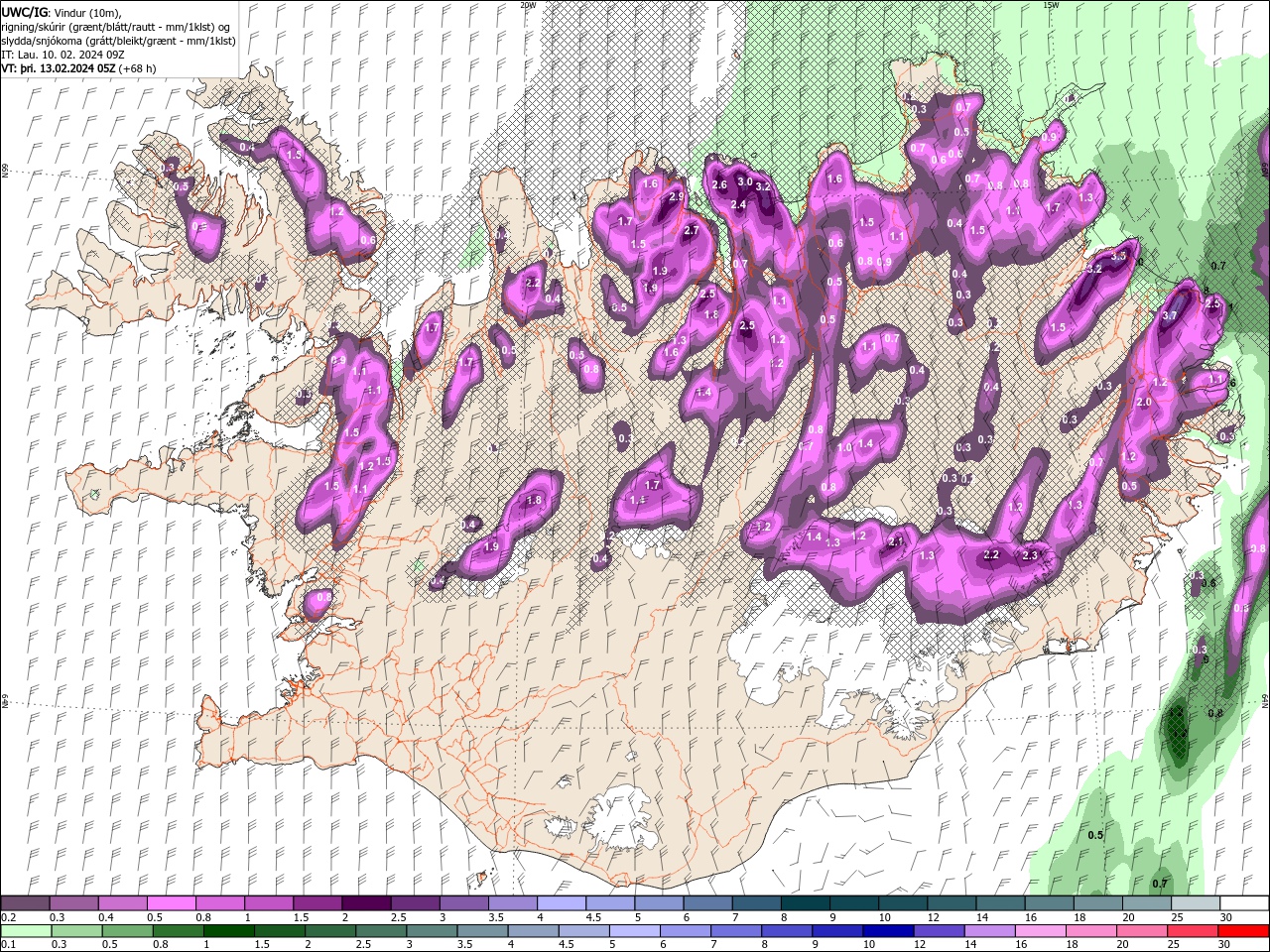Image resolution: width=1270 pixels, height=952 pixels.
Task: Click the 20W longitude label at the top edge
Action: (x=528, y=5)
